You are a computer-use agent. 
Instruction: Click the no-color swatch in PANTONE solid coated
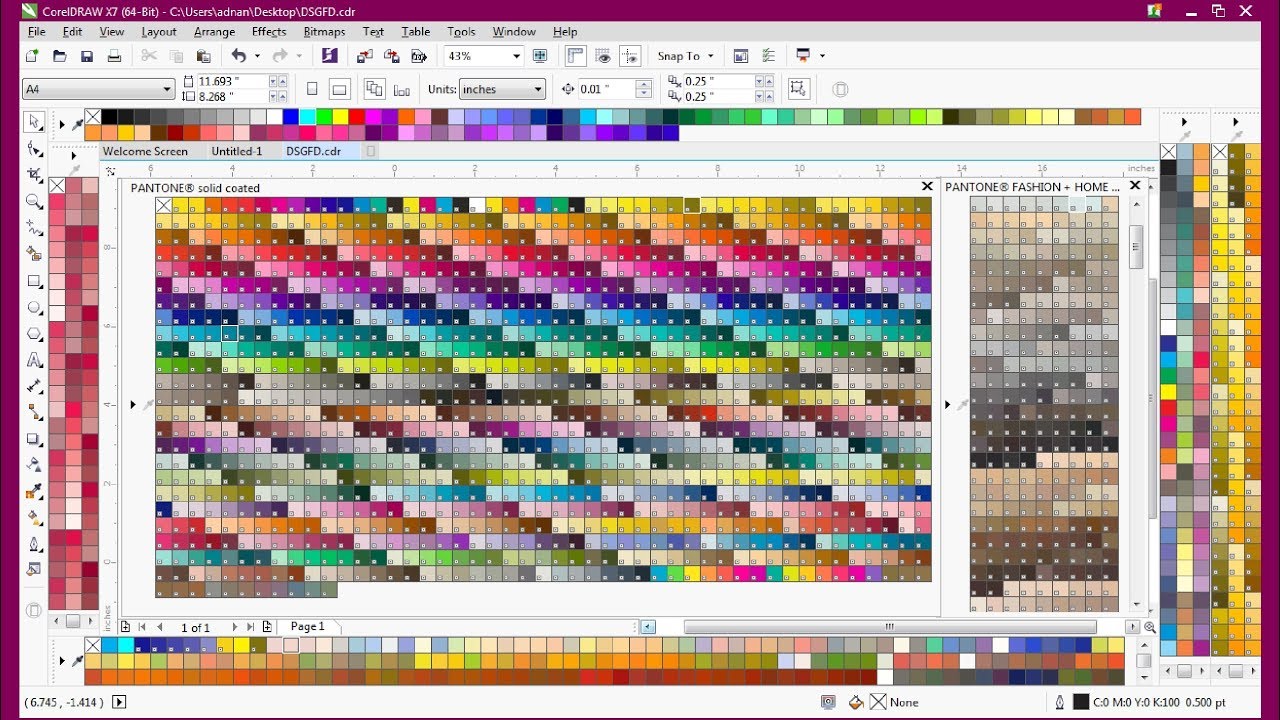tap(163, 205)
